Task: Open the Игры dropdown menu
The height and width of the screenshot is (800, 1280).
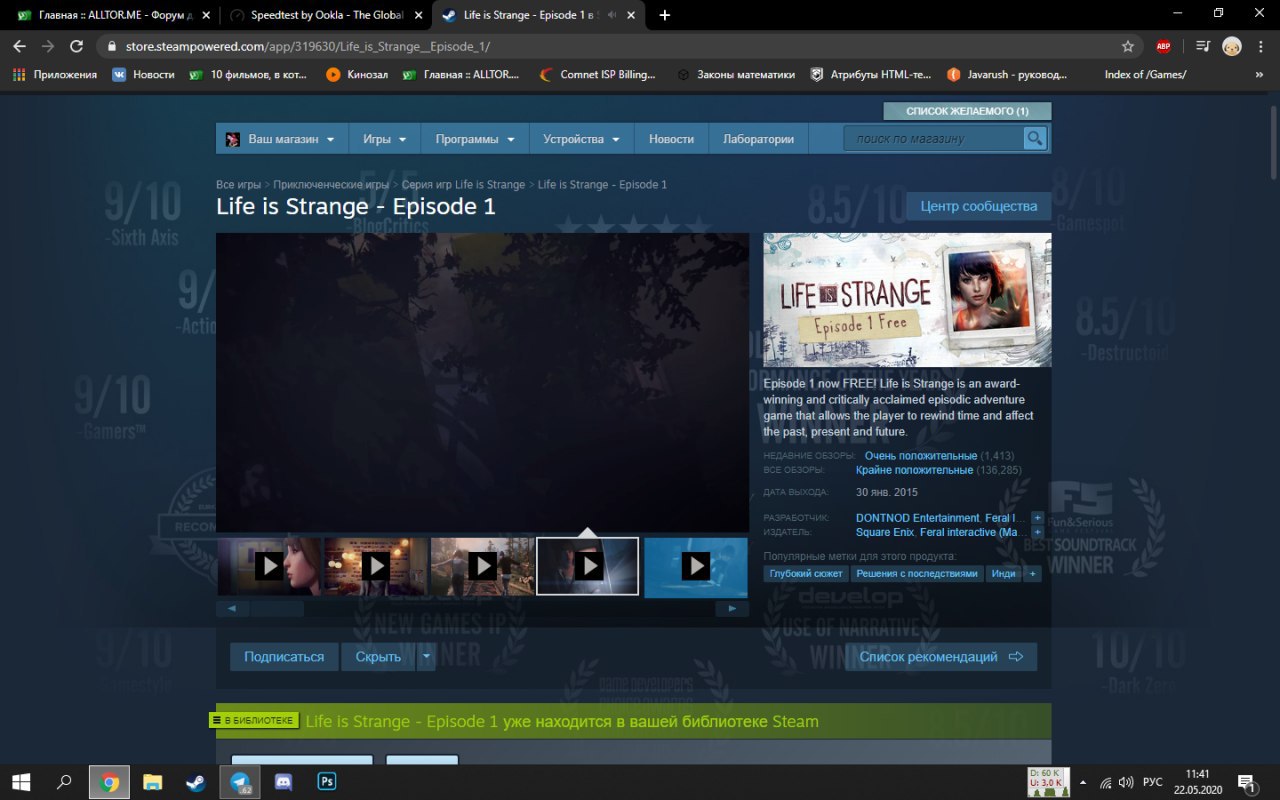Action: point(384,139)
